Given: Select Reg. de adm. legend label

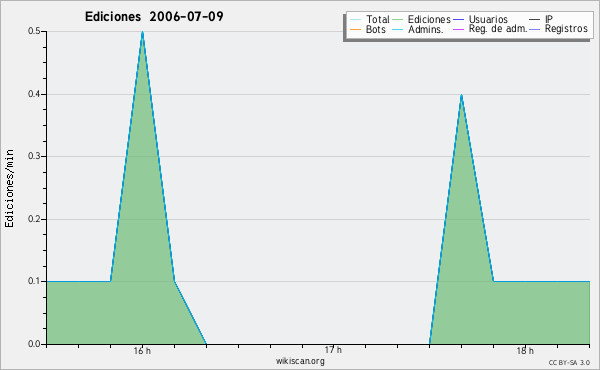Looking at the screenshot, I should coord(498,29).
